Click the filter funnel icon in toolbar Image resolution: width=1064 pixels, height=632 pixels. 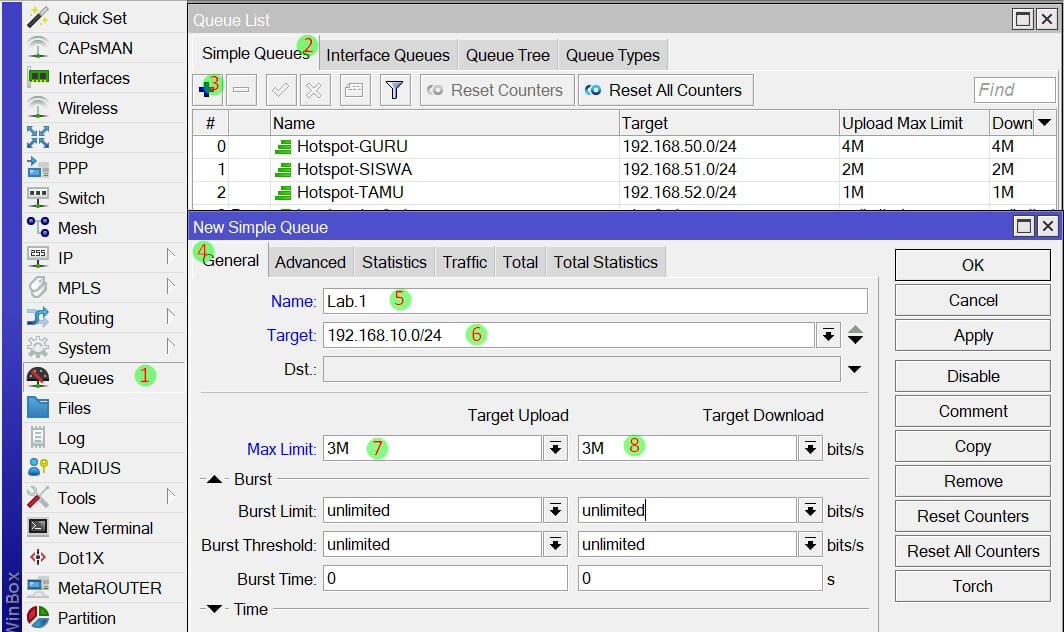point(395,90)
